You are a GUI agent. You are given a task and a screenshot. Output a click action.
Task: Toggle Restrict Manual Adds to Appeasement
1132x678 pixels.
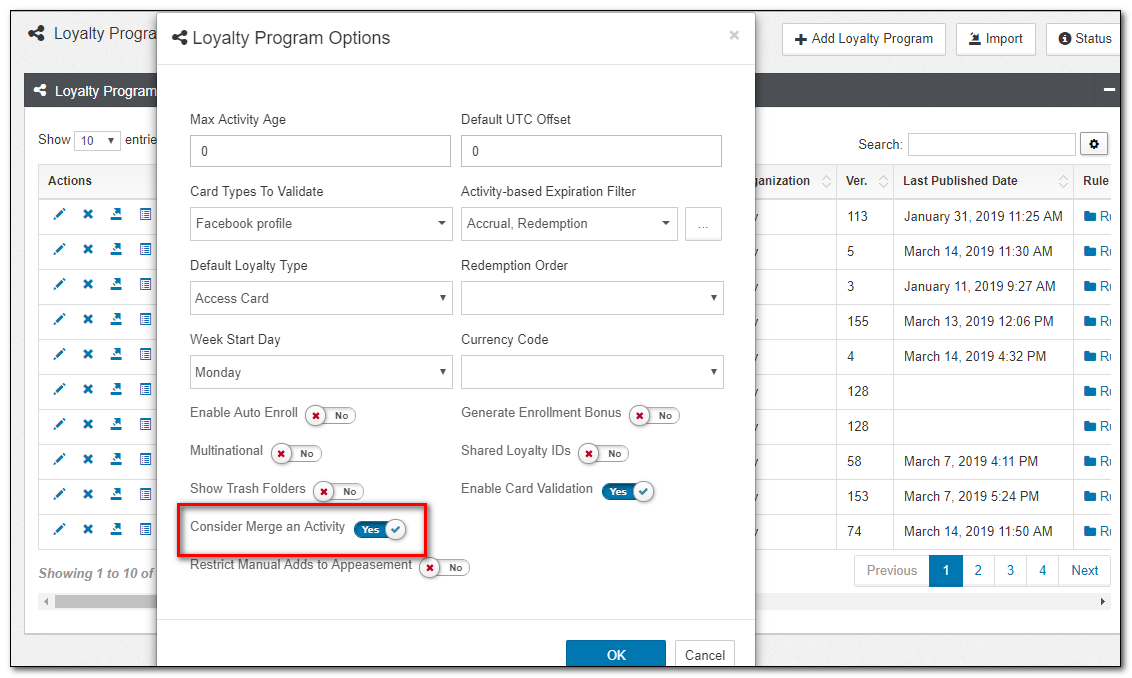coord(444,567)
